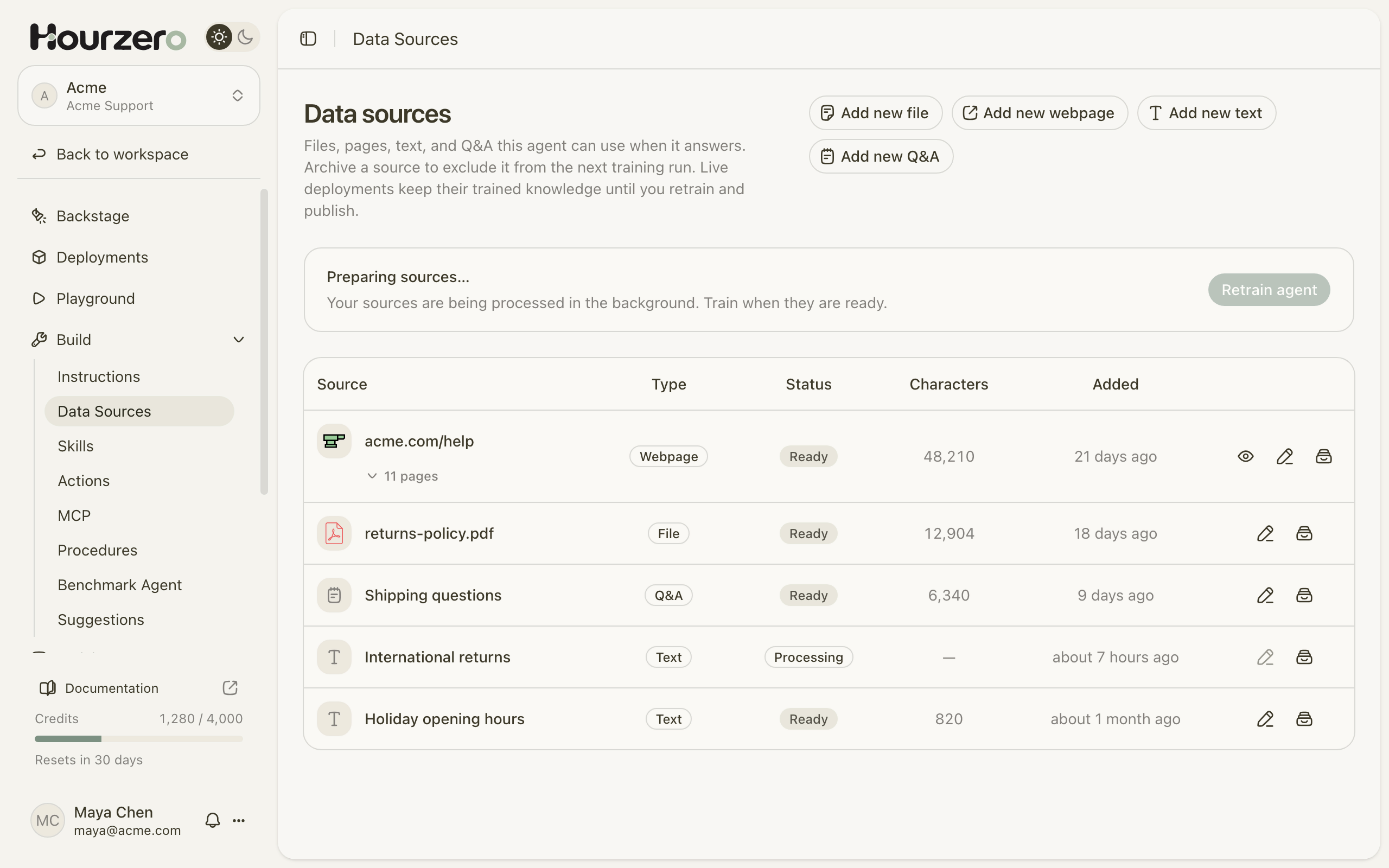Image resolution: width=1389 pixels, height=868 pixels.
Task: Archive Holiday opening hours source
Action: point(1304,719)
